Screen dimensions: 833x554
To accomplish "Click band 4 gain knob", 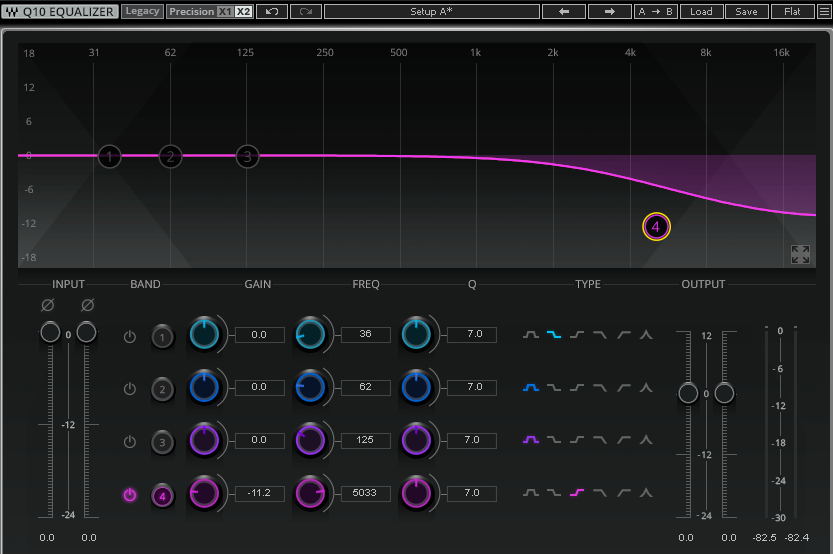I will (x=205, y=493).
